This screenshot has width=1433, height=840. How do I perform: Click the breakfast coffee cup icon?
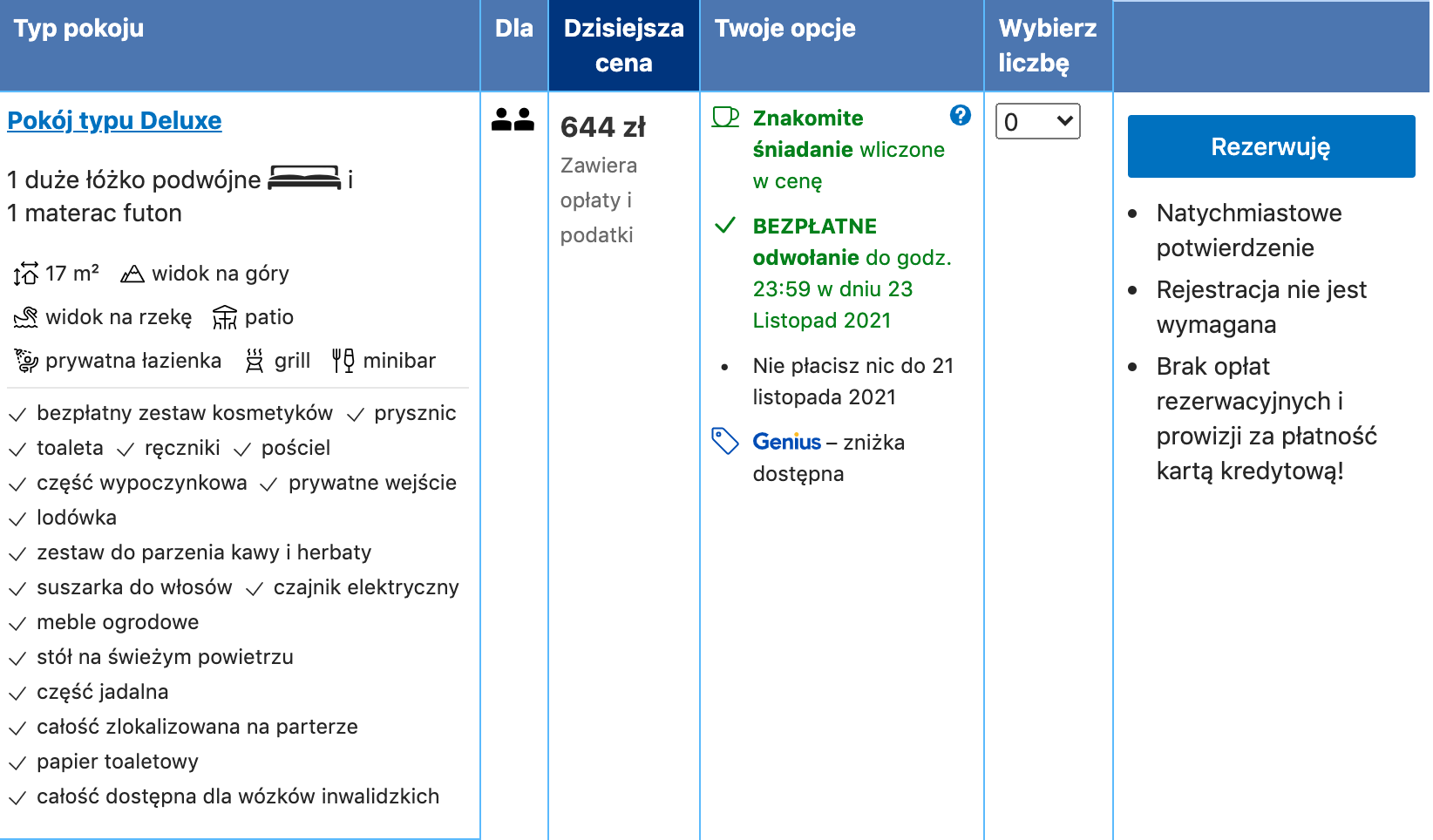pos(725,118)
